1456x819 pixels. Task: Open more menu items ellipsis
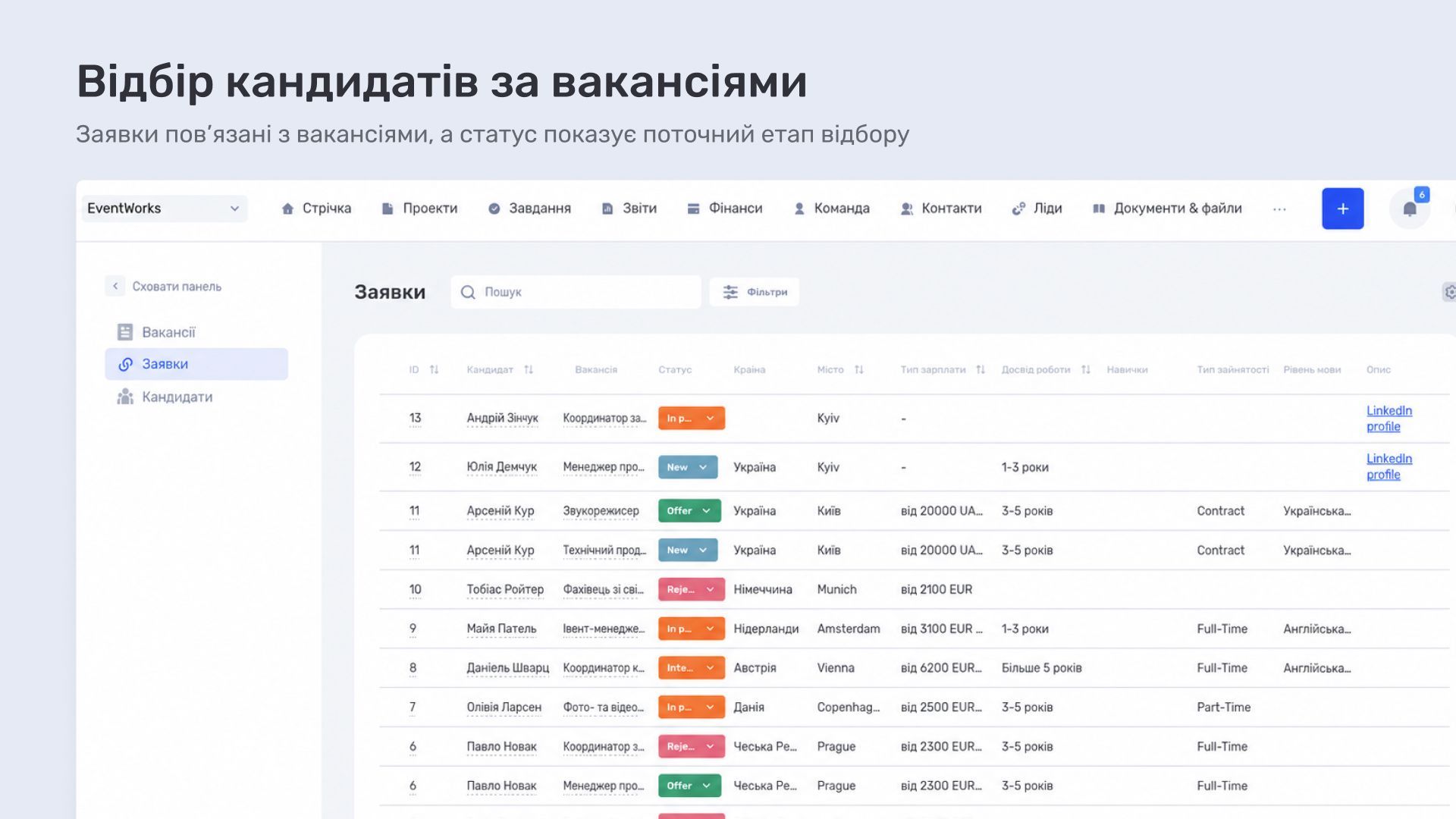coord(1279,209)
